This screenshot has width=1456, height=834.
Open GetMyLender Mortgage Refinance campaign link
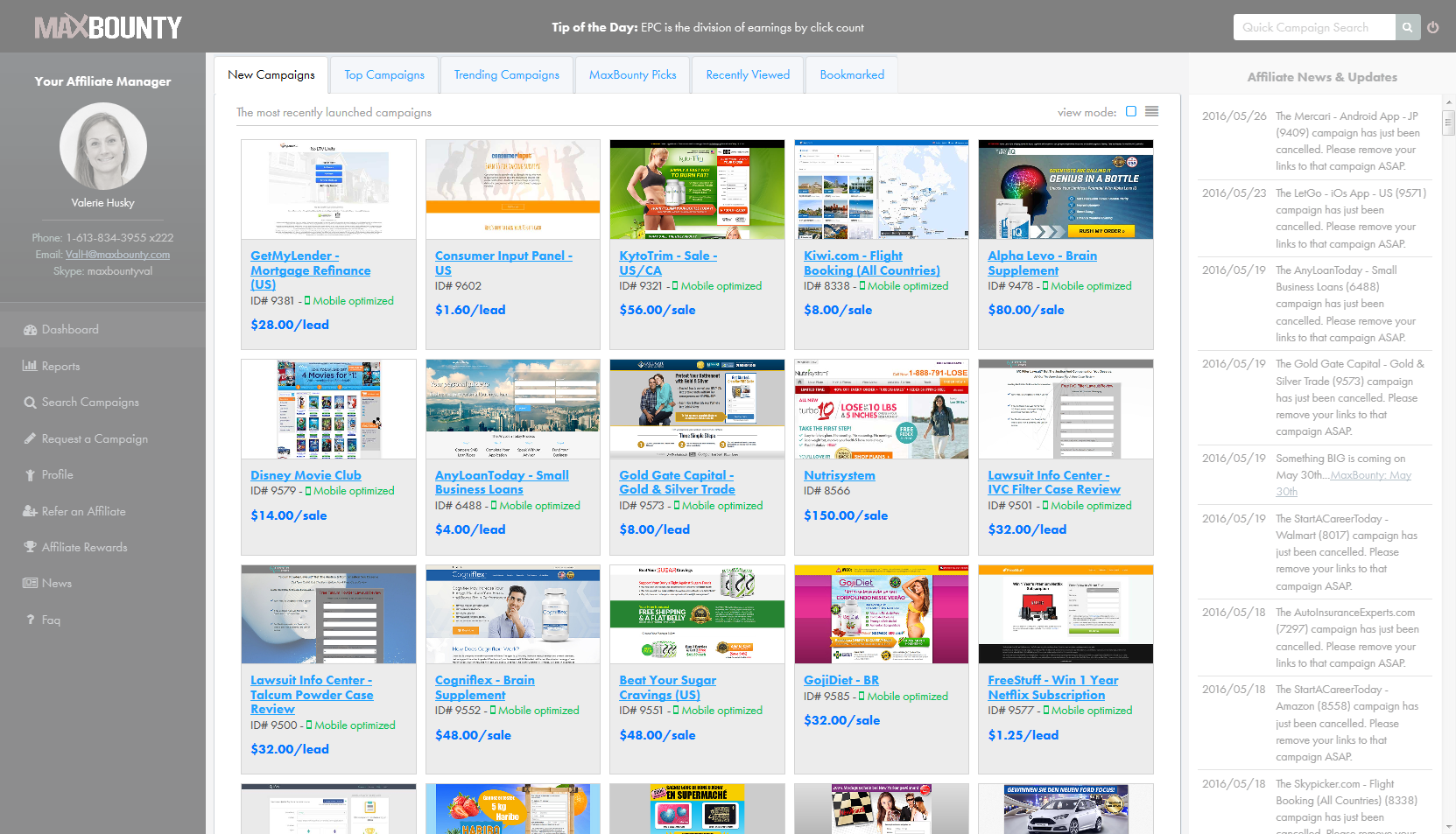point(310,270)
